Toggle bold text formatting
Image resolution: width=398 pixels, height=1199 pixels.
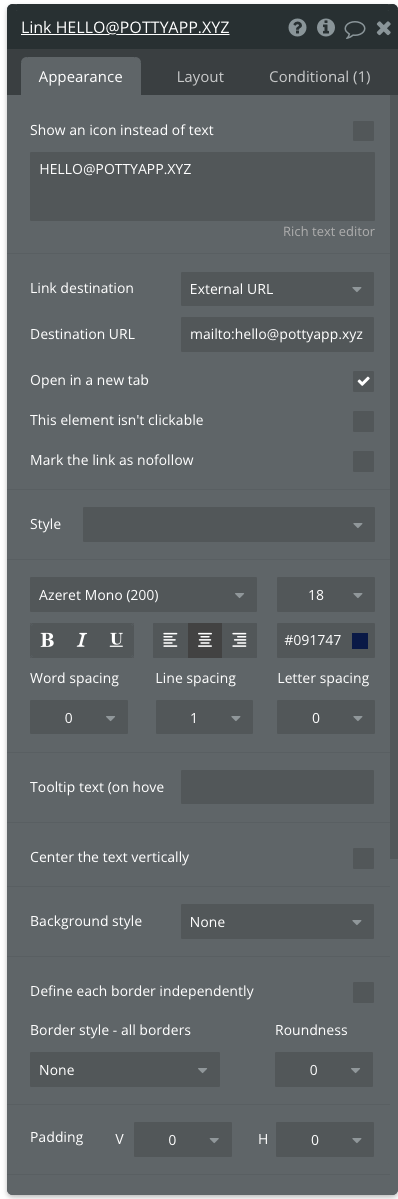click(x=47, y=641)
